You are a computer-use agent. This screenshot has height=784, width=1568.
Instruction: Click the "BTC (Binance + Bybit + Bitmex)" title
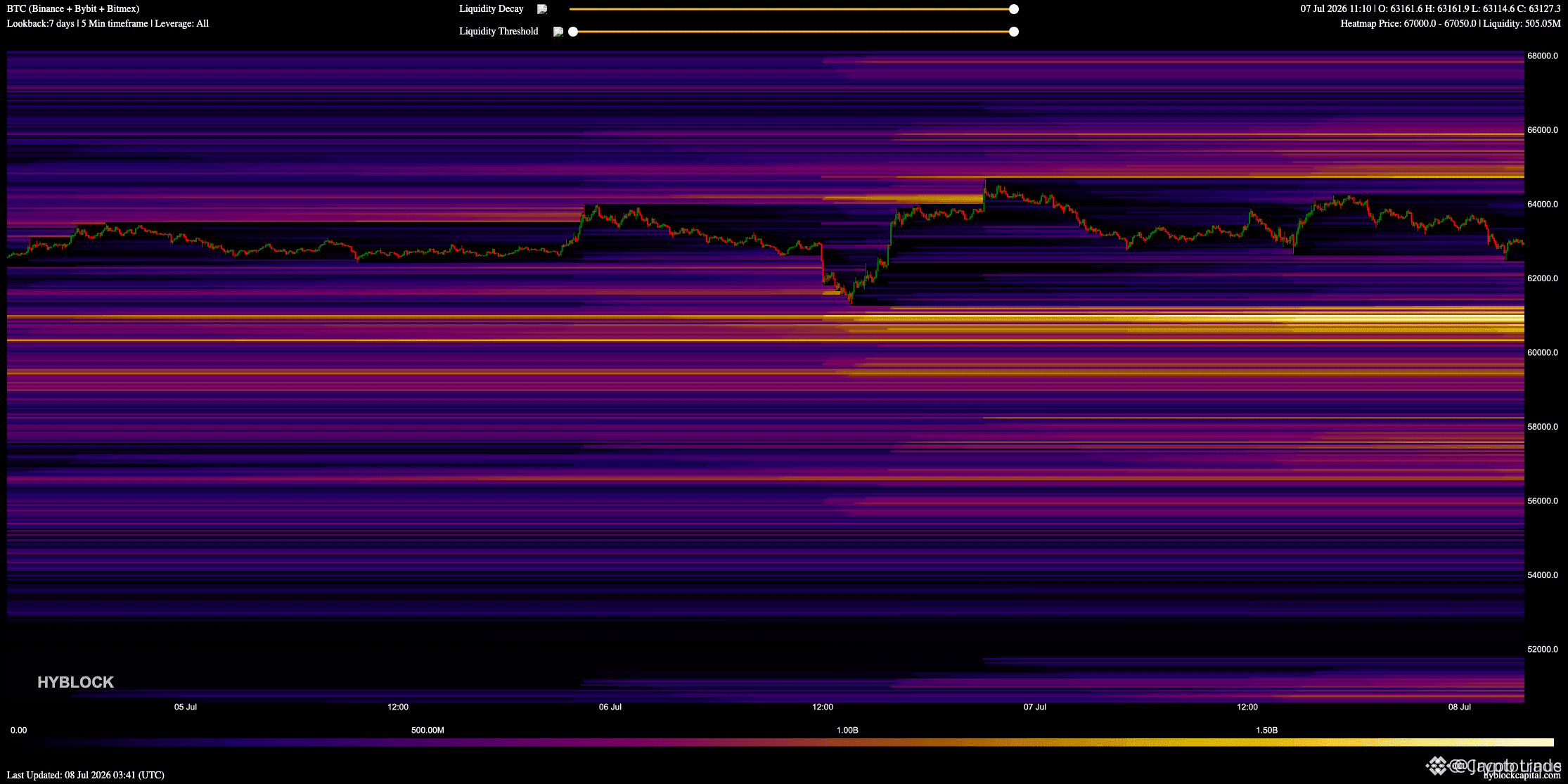click(x=73, y=8)
